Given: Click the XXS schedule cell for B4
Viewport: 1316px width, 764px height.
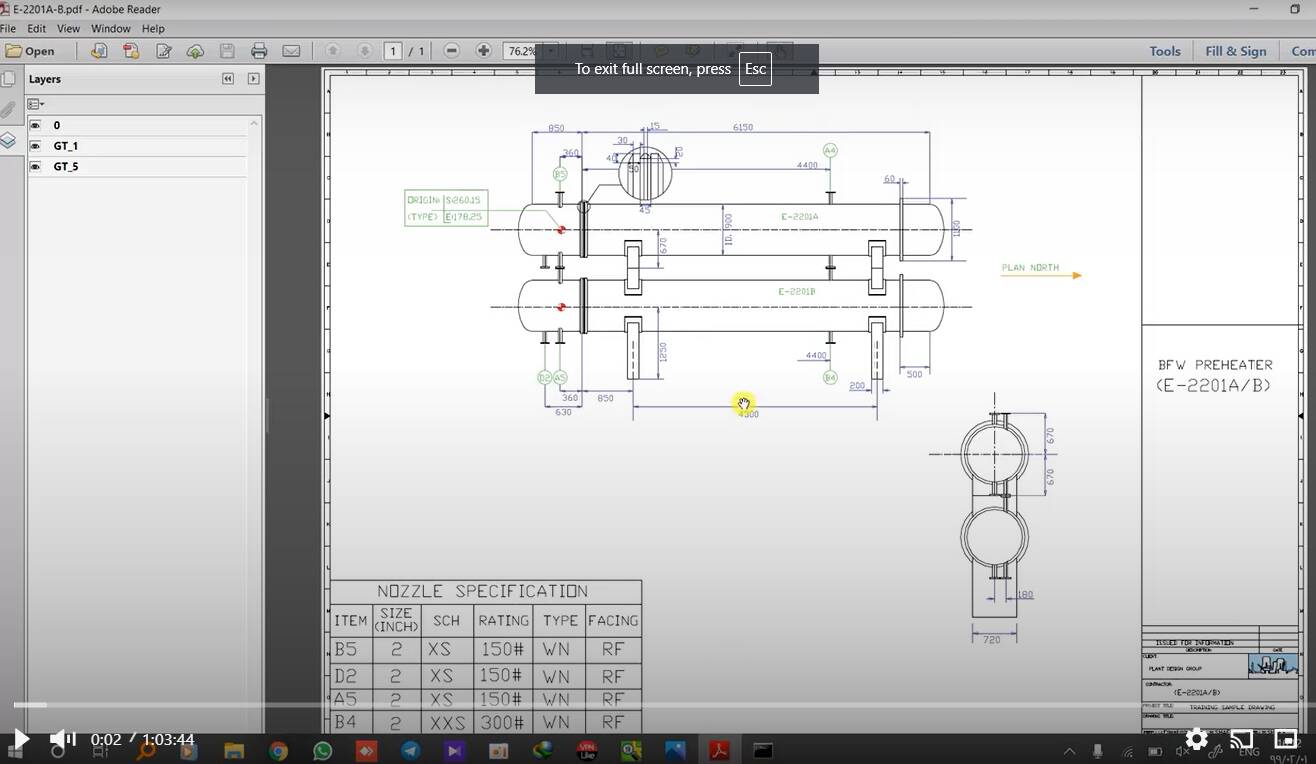Looking at the screenshot, I should point(447,722).
